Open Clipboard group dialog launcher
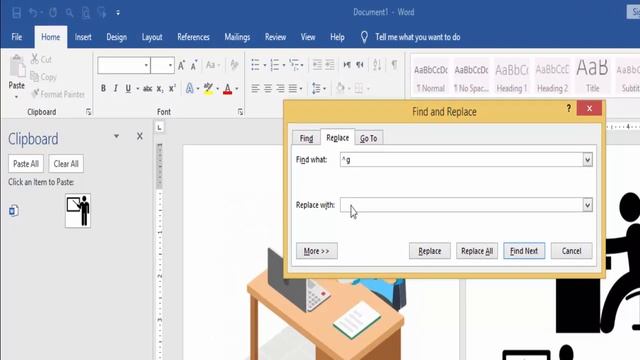 89,112
